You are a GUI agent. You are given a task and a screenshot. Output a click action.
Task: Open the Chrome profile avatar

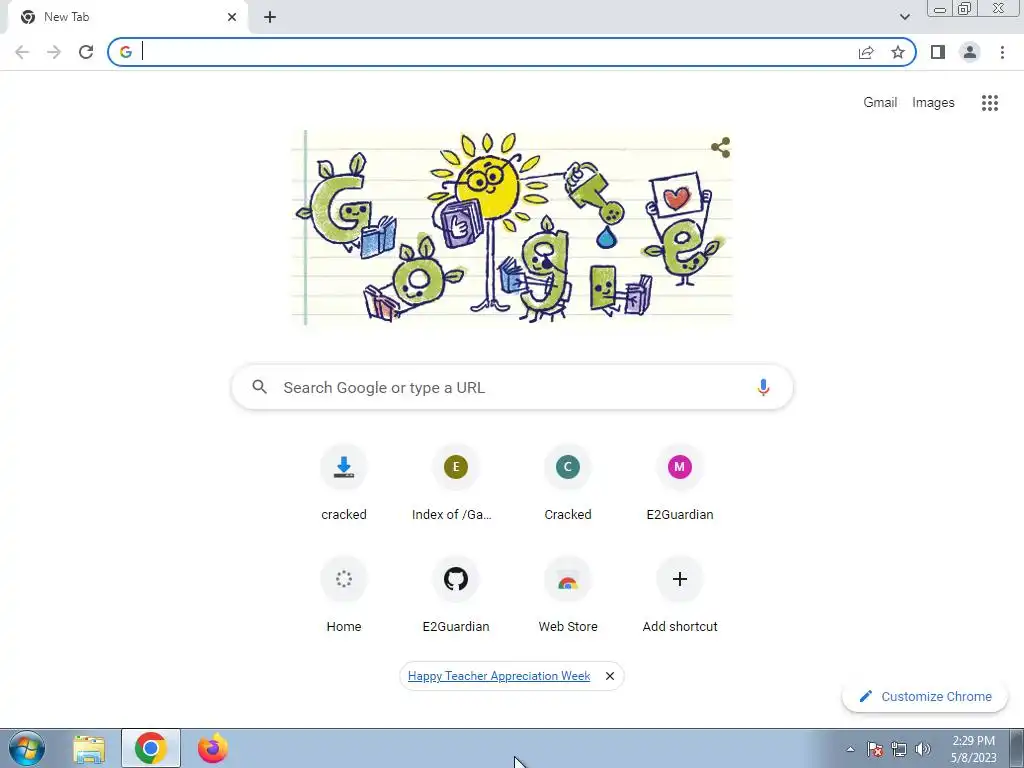[x=970, y=52]
